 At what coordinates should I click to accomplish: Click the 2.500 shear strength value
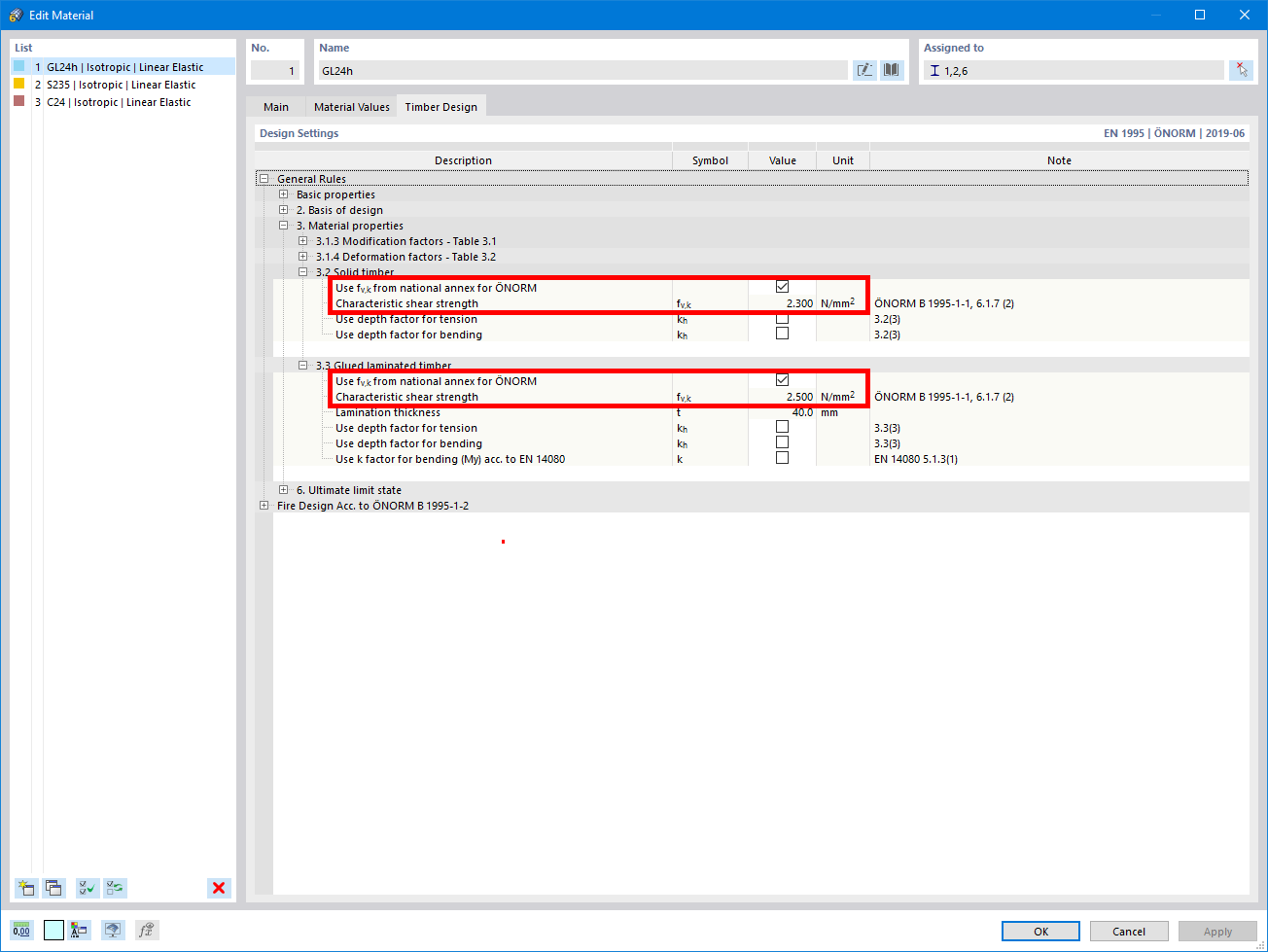point(783,397)
